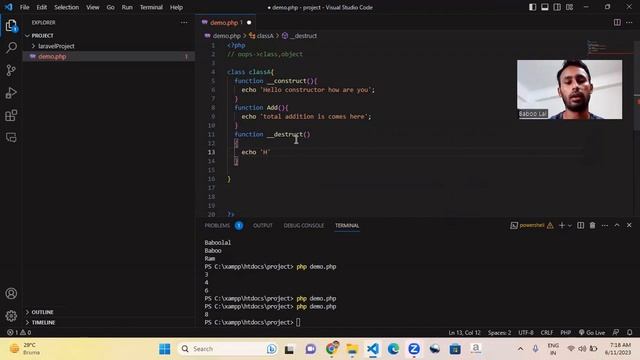Open notifications bell in status bar

pyautogui.click(x=629, y=332)
